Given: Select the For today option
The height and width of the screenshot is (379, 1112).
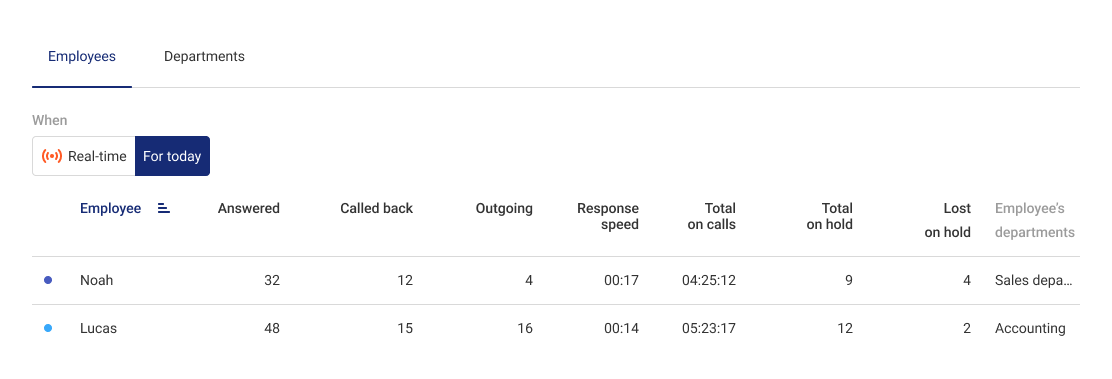Looking at the screenshot, I should [172, 156].
